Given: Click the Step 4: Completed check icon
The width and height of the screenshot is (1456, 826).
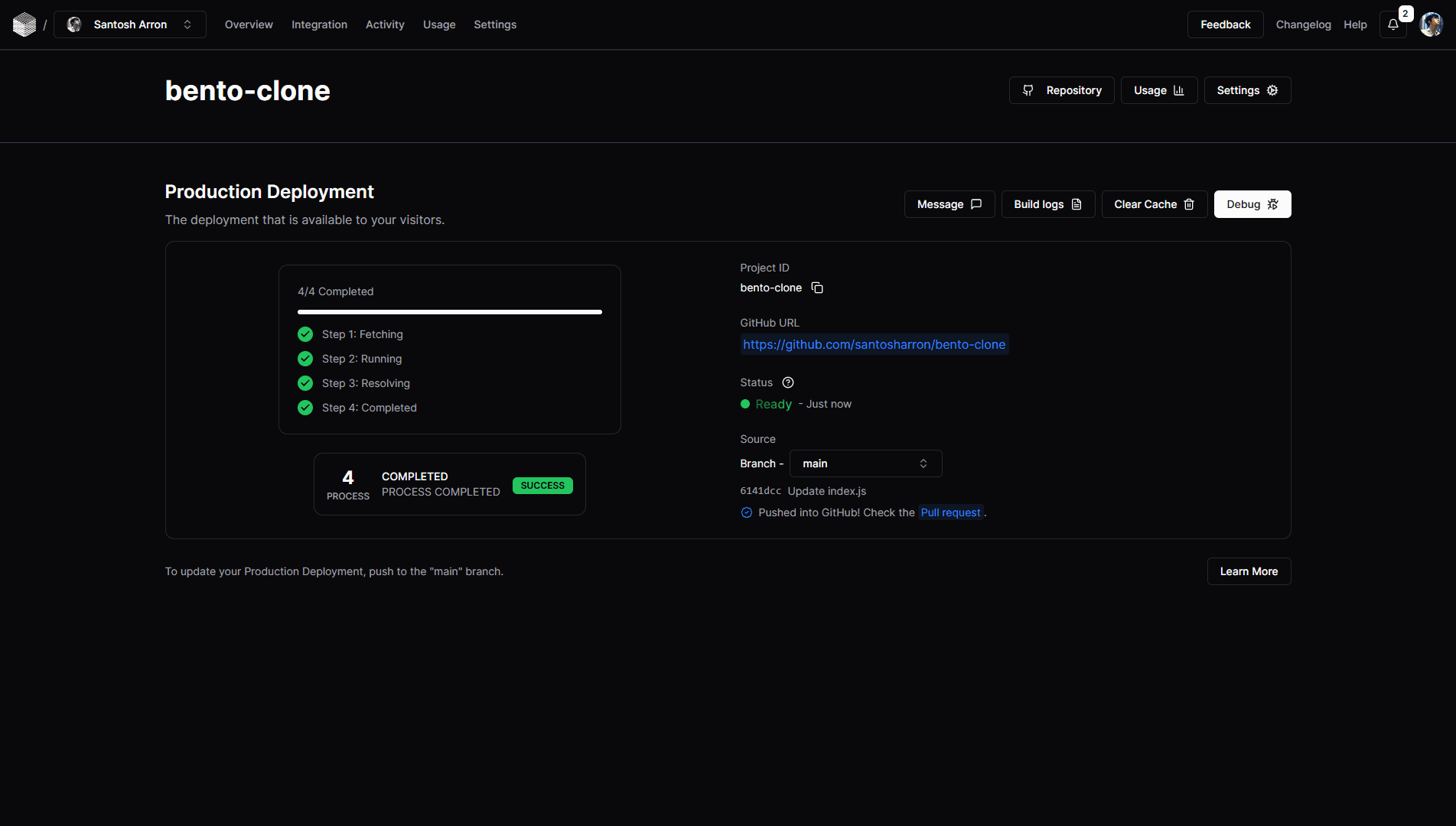Looking at the screenshot, I should coord(305,408).
